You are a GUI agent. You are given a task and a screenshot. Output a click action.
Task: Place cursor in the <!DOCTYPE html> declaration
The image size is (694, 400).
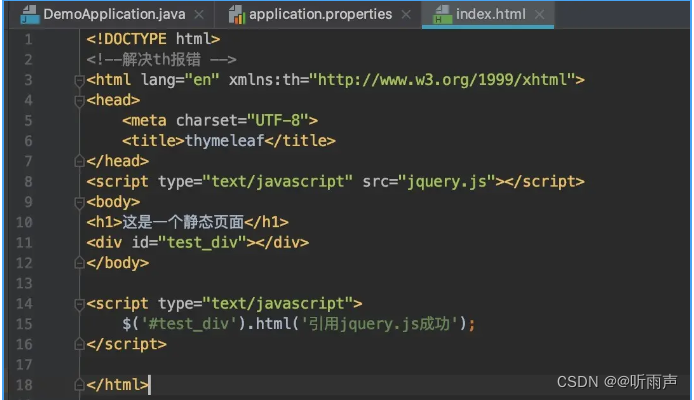coord(153,39)
